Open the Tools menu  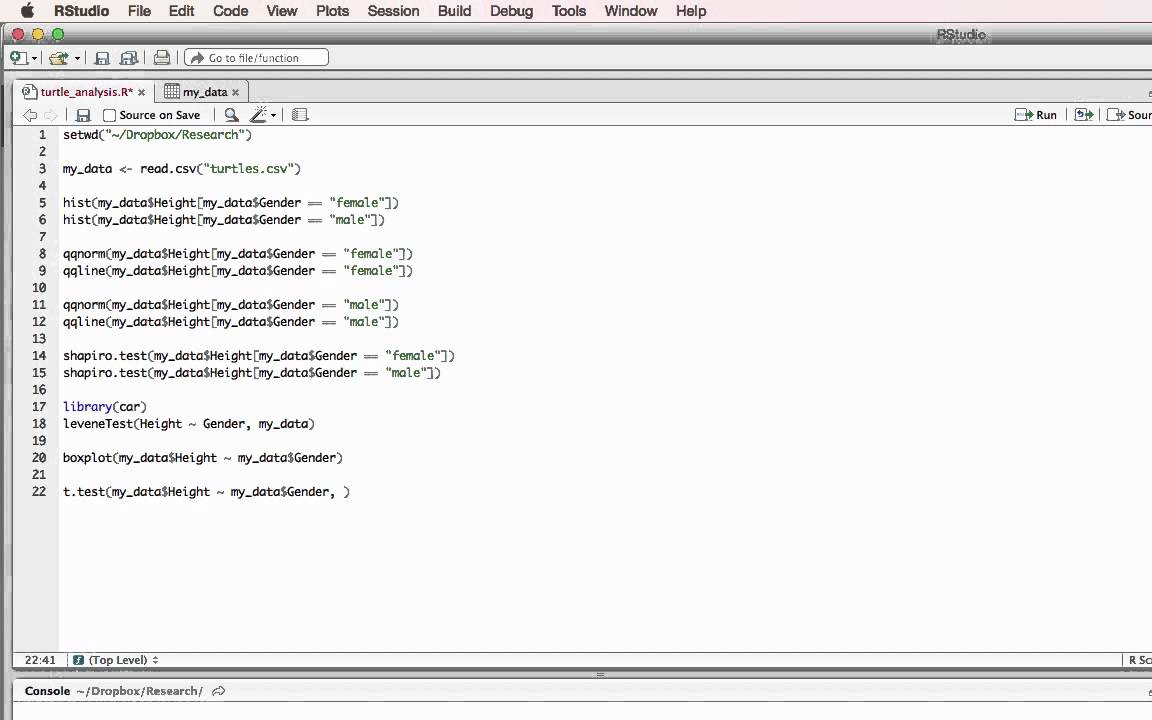click(569, 11)
